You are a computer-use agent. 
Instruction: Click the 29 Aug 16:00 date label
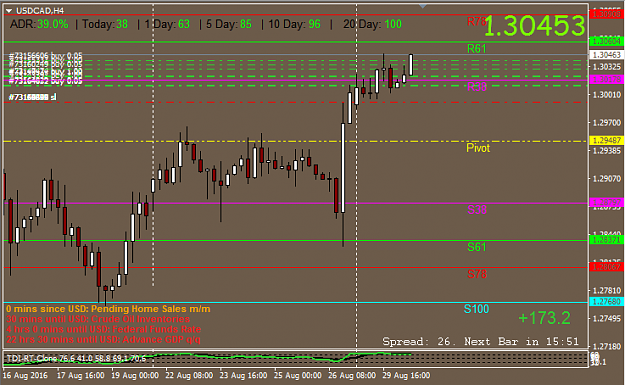[406, 375]
